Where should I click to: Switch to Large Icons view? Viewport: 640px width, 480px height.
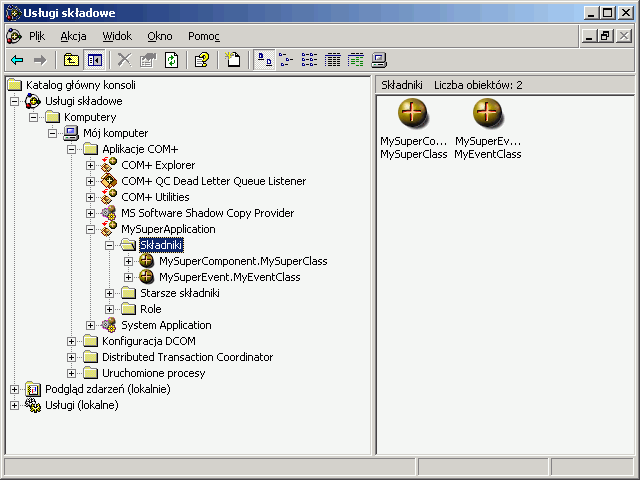point(264,60)
